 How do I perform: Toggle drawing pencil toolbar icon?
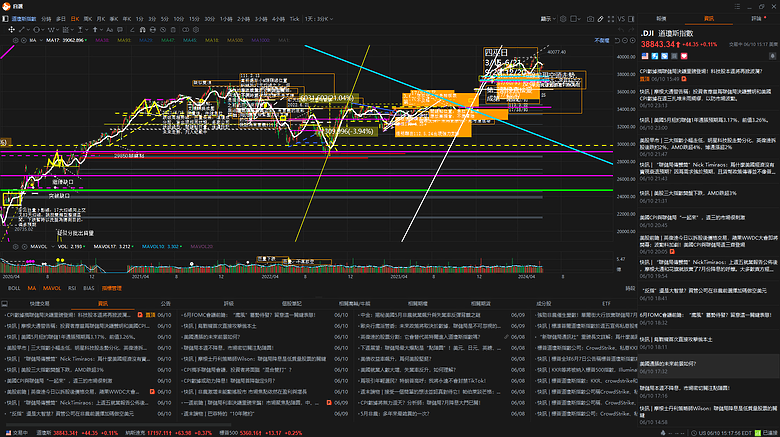(x=600, y=19)
